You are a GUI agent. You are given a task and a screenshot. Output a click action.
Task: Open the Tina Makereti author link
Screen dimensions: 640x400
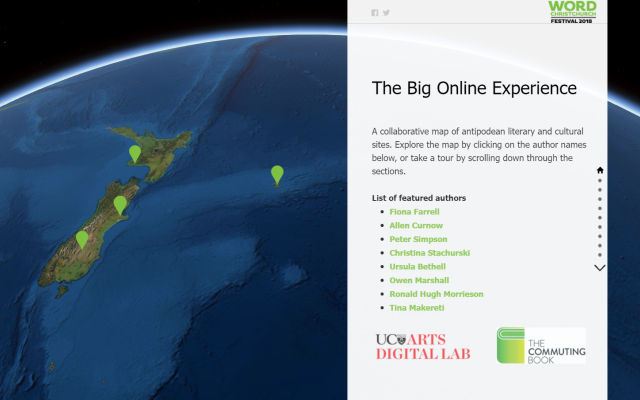click(417, 308)
